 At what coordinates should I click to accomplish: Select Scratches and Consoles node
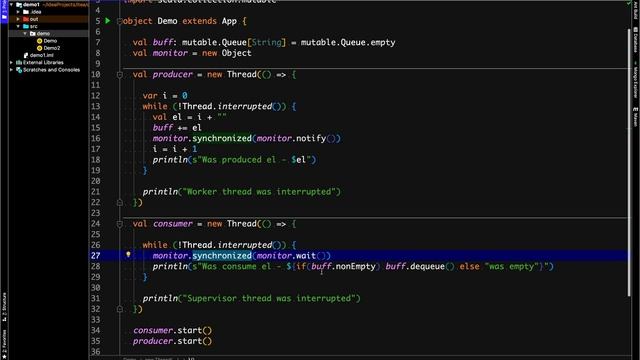pos(51,70)
